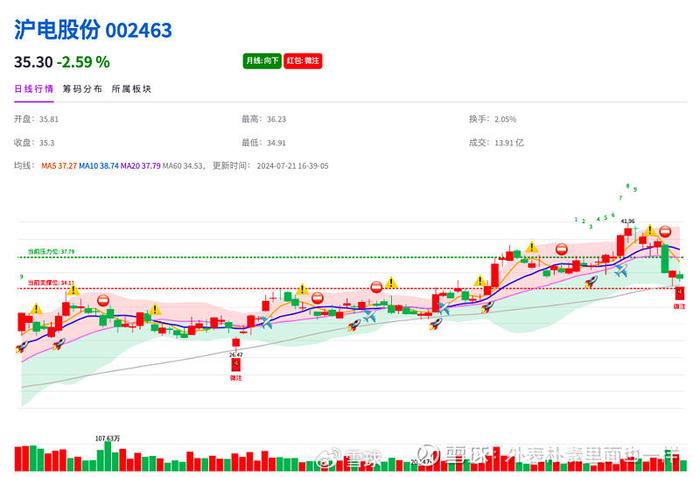The height and width of the screenshot is (477, 700).
Task: Click the 成交 value 13.91 亿
Action: (x=509, y=143)
